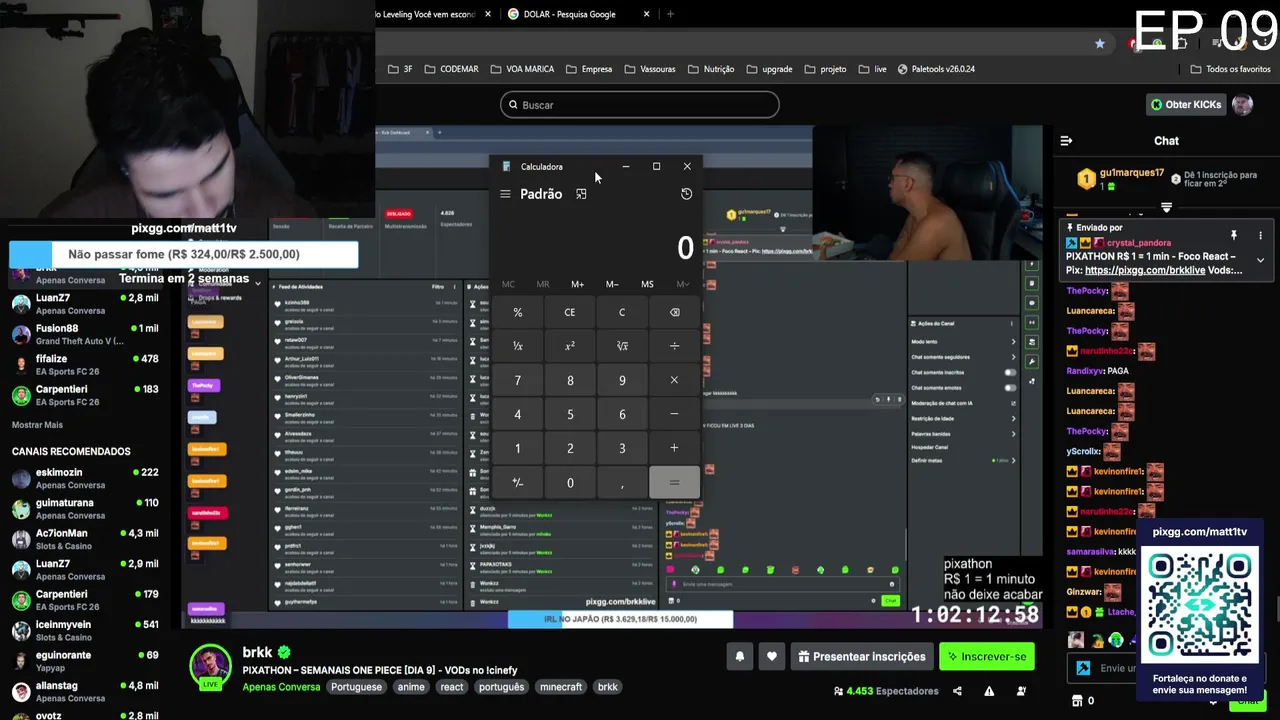
Task: Click Mostrar Mais in the sidebar
Action: [37, 425]
